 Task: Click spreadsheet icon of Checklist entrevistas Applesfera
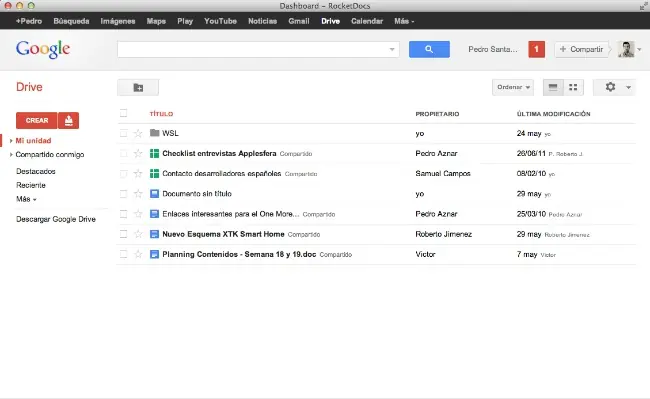[x=154, y=153]
